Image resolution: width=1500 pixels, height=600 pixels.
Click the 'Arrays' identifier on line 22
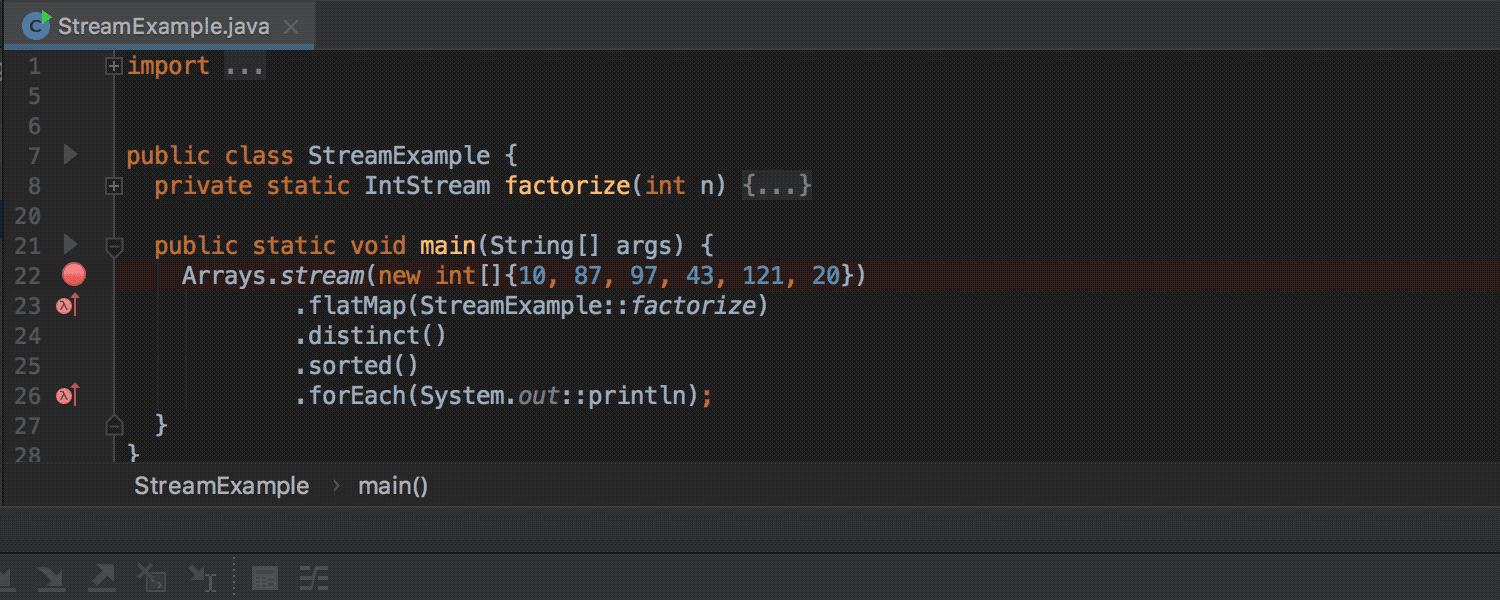224,276
